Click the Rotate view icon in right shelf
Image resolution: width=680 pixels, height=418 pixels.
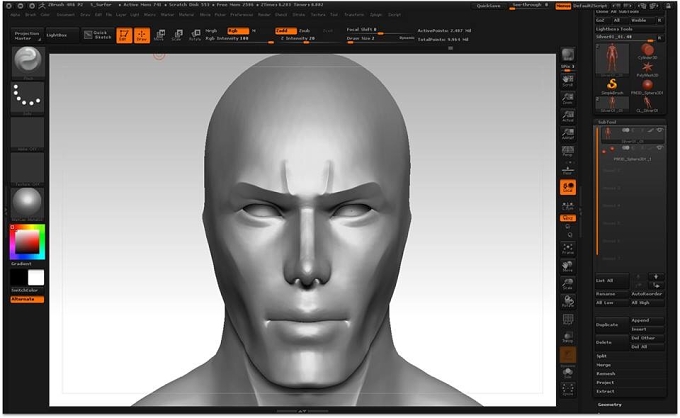568,302
